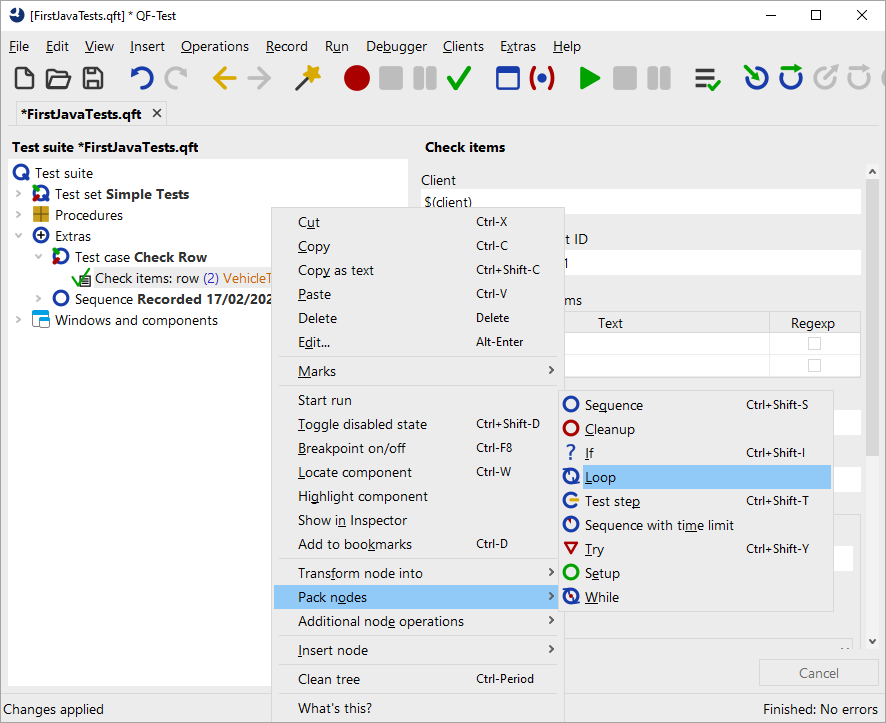Click the Text column header
Image resolution: width=886 pixels, height=723 pixels.
[610, 323]
